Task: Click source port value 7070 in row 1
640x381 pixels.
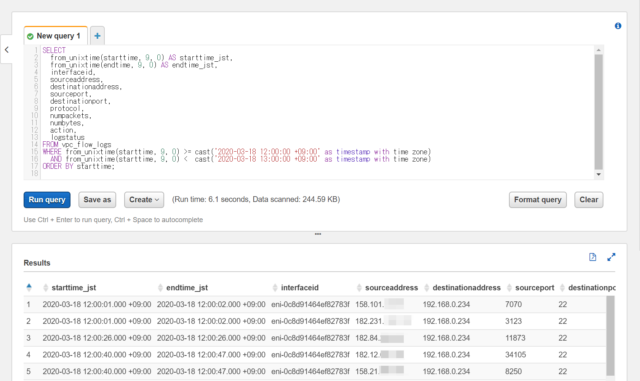Action: pyautogui.click(x=513, y=304)
